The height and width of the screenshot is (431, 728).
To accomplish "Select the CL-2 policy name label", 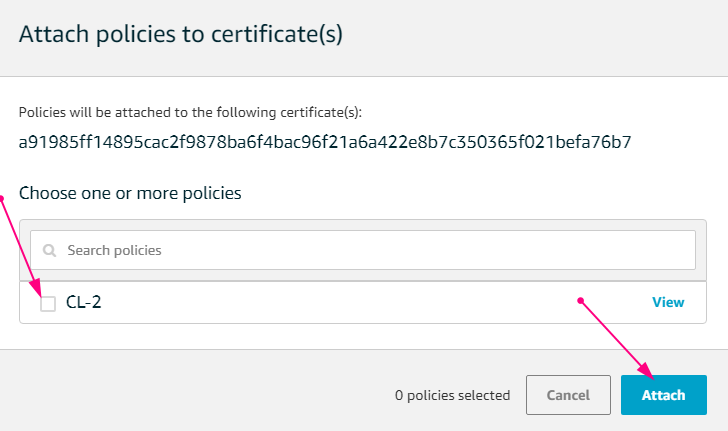I will tap(84, 302).
